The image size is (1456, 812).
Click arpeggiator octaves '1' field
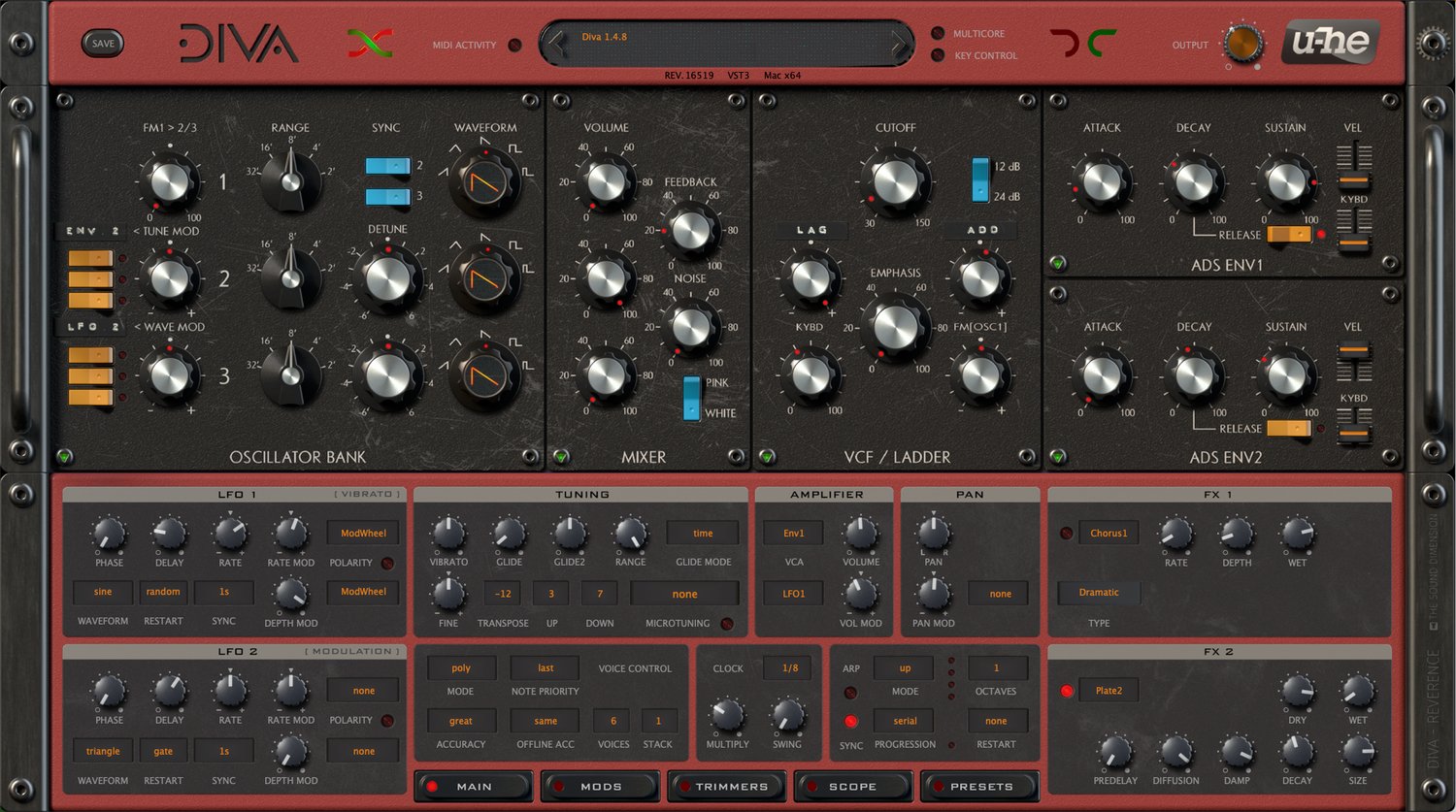click(x=996, y=667)
